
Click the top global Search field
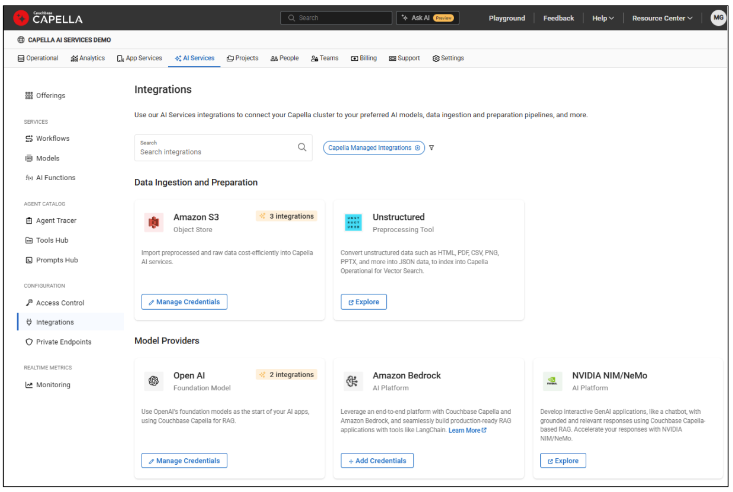pyautogui.click(x=336, y=18)
